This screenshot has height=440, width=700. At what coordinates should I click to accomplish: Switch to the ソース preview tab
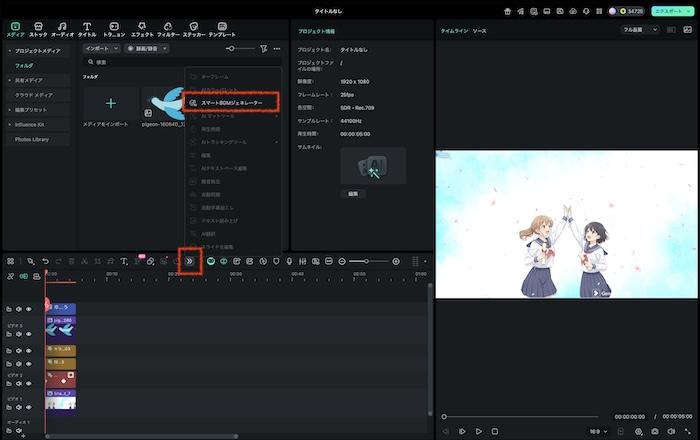coord(480,31)
